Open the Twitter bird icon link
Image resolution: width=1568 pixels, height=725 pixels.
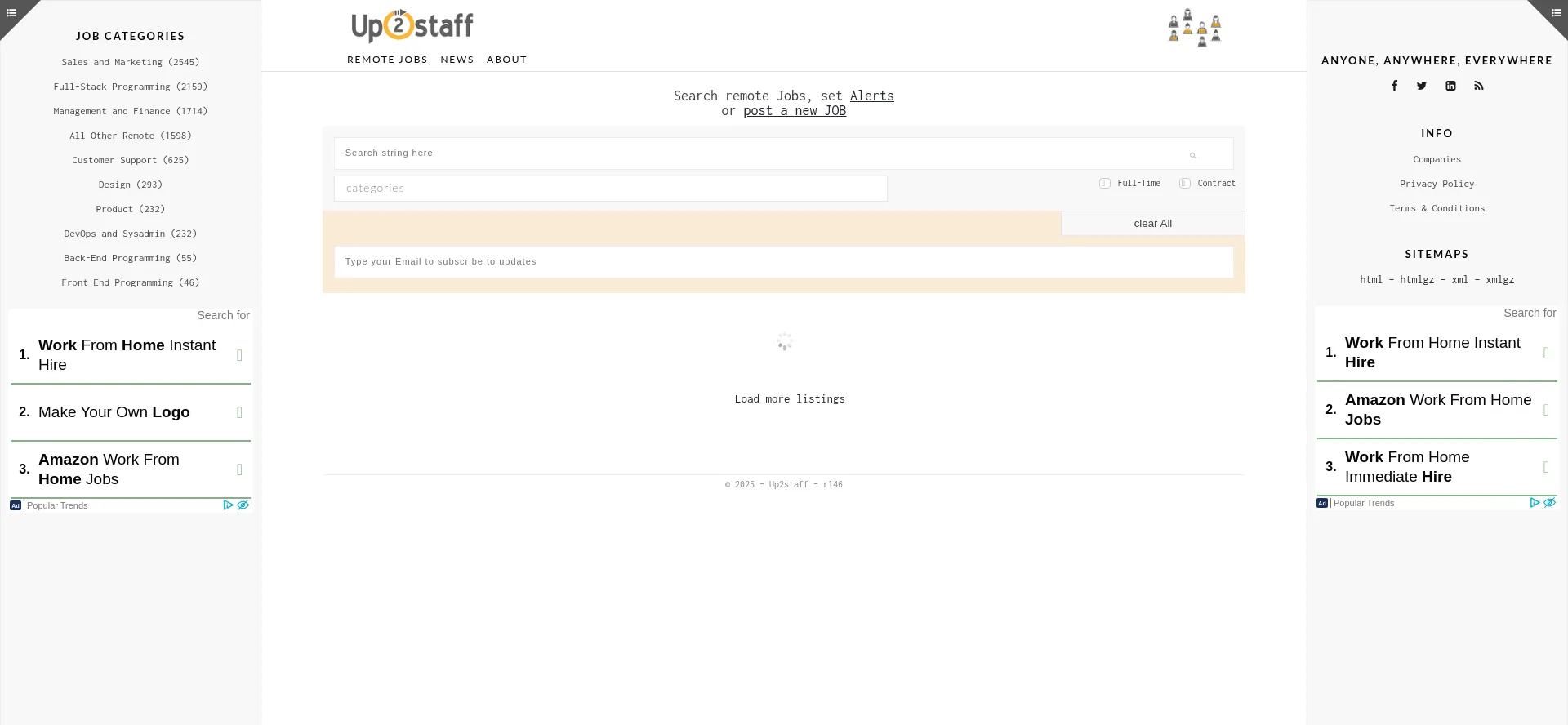1422,86
